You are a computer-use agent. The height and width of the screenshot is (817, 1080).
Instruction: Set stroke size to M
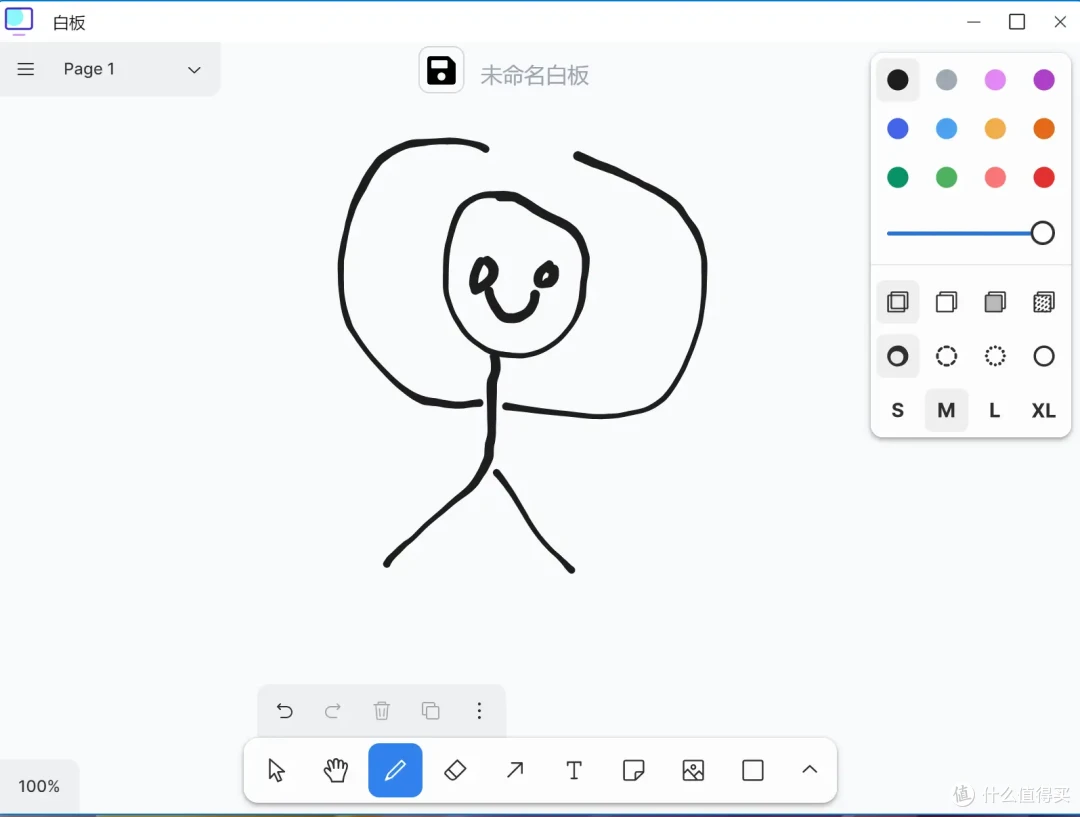pos(946,411)
